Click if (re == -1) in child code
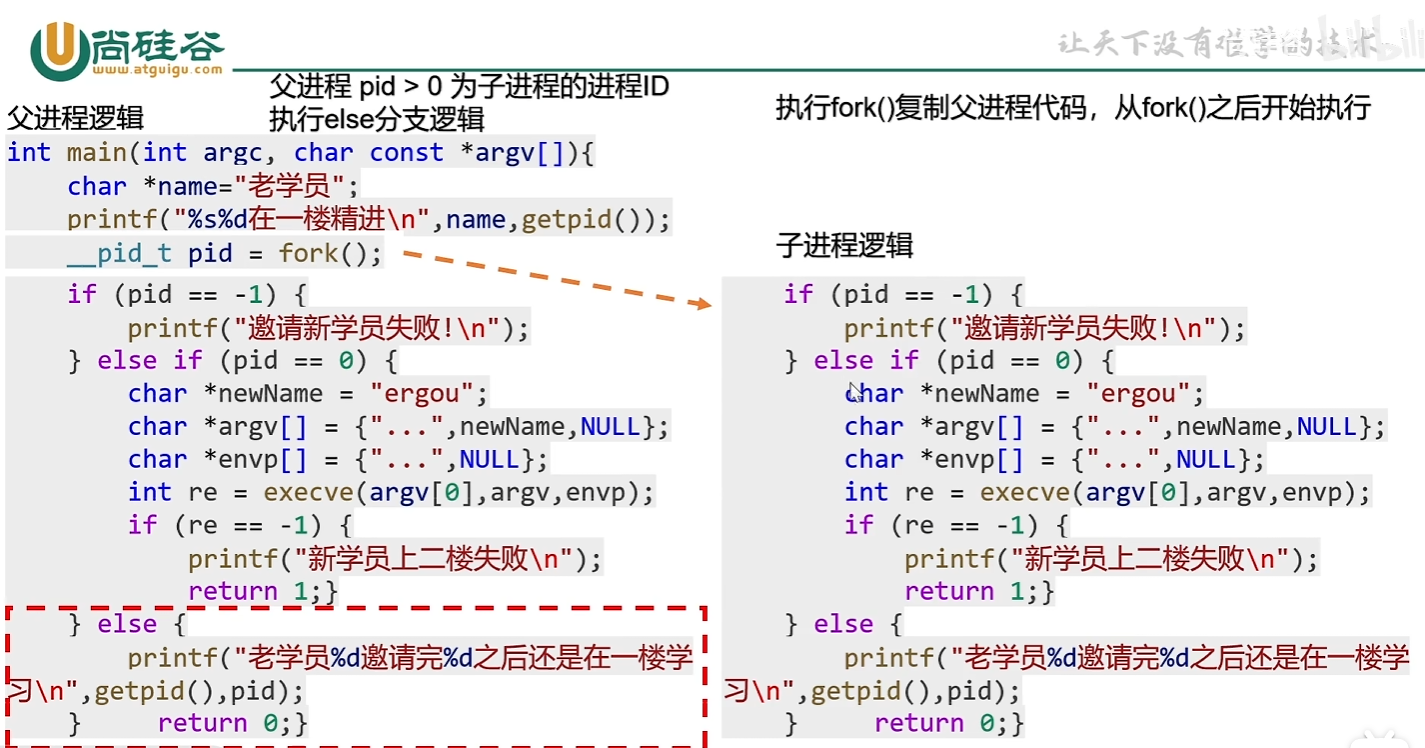The height and width of the screenshot is (748, 1425). pos(957,525)
